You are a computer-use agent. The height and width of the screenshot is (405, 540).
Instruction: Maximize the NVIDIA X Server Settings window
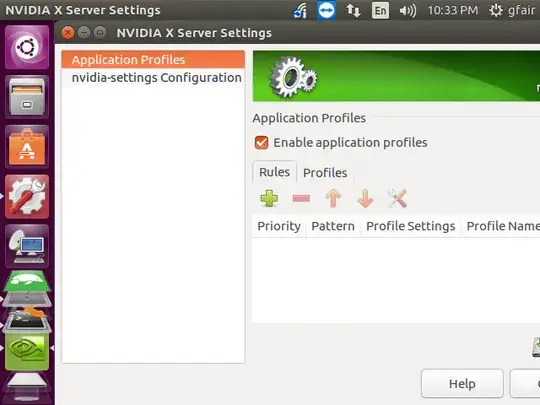100,33
